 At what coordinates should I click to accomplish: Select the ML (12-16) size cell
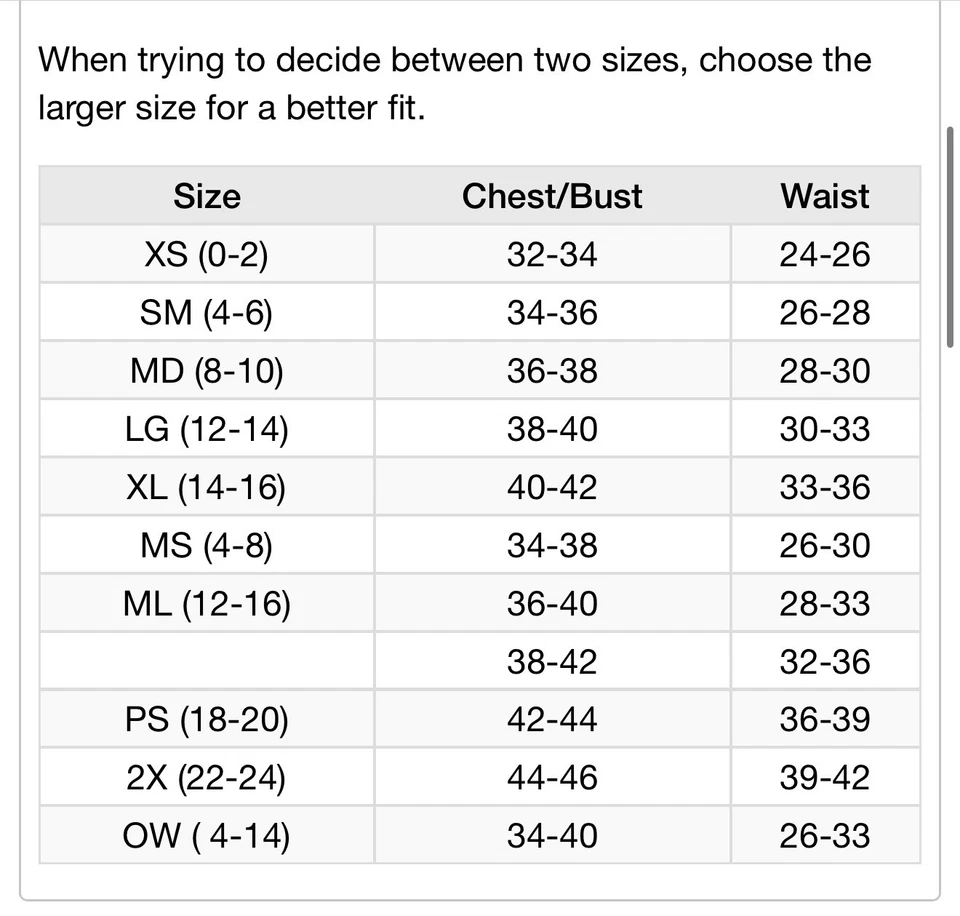(207, 603)
